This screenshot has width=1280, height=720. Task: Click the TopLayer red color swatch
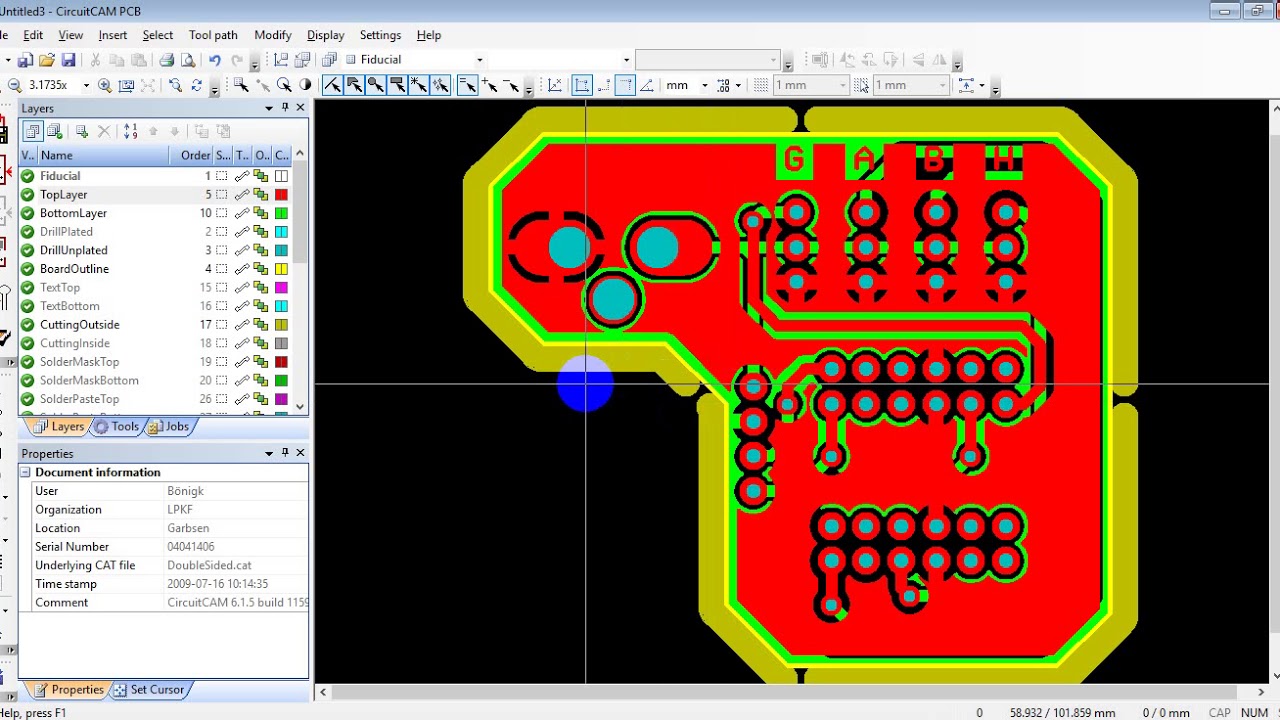281,194
